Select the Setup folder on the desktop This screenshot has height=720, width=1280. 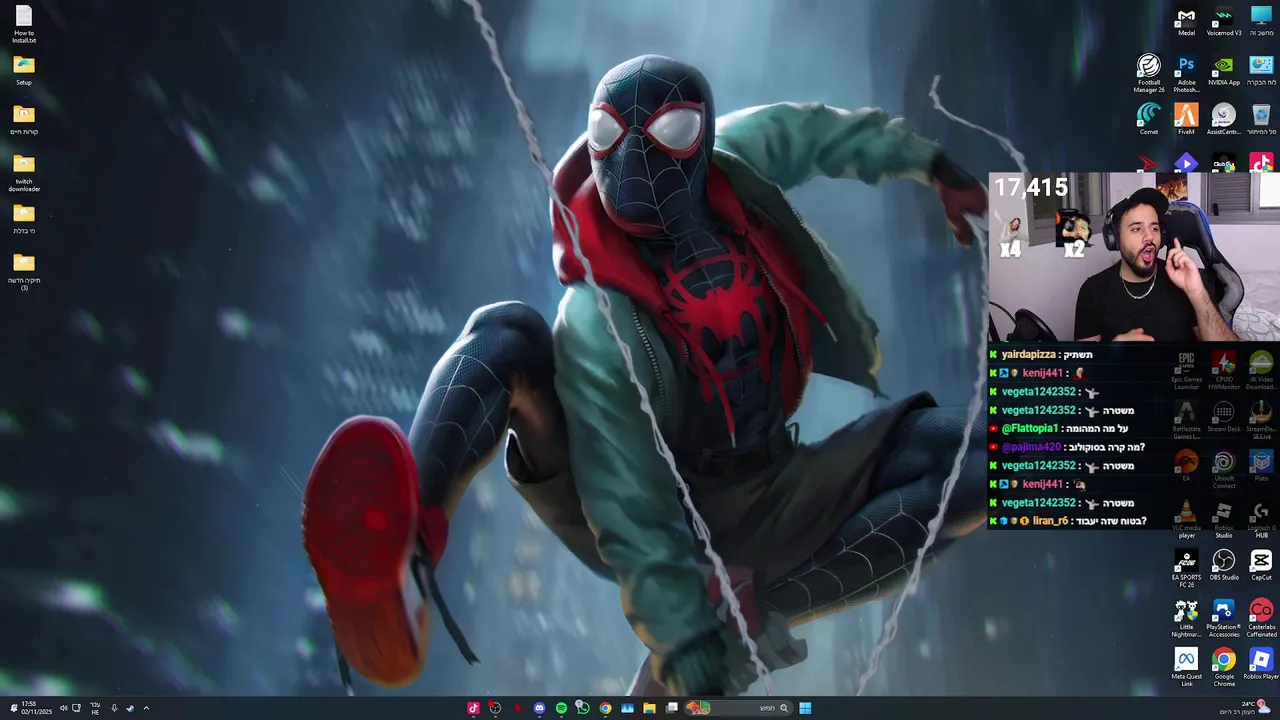[24, 71]
